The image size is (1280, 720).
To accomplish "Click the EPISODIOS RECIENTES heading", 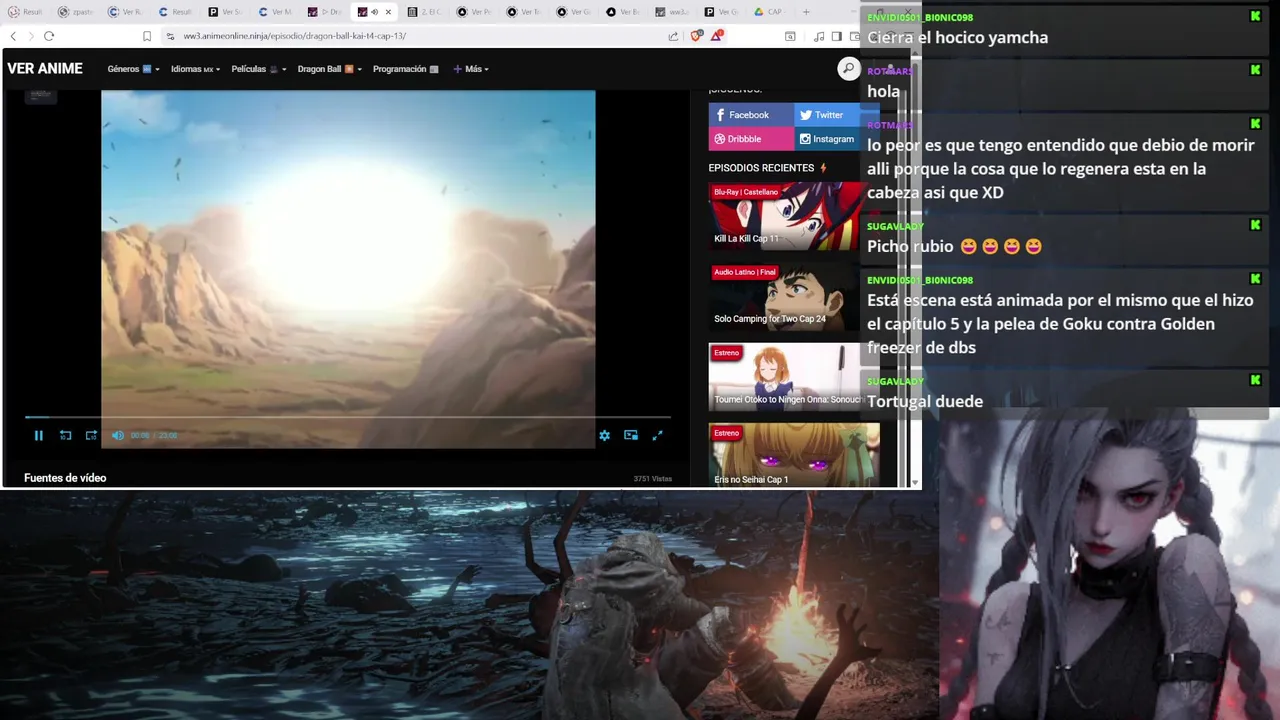I will [768, 168].
